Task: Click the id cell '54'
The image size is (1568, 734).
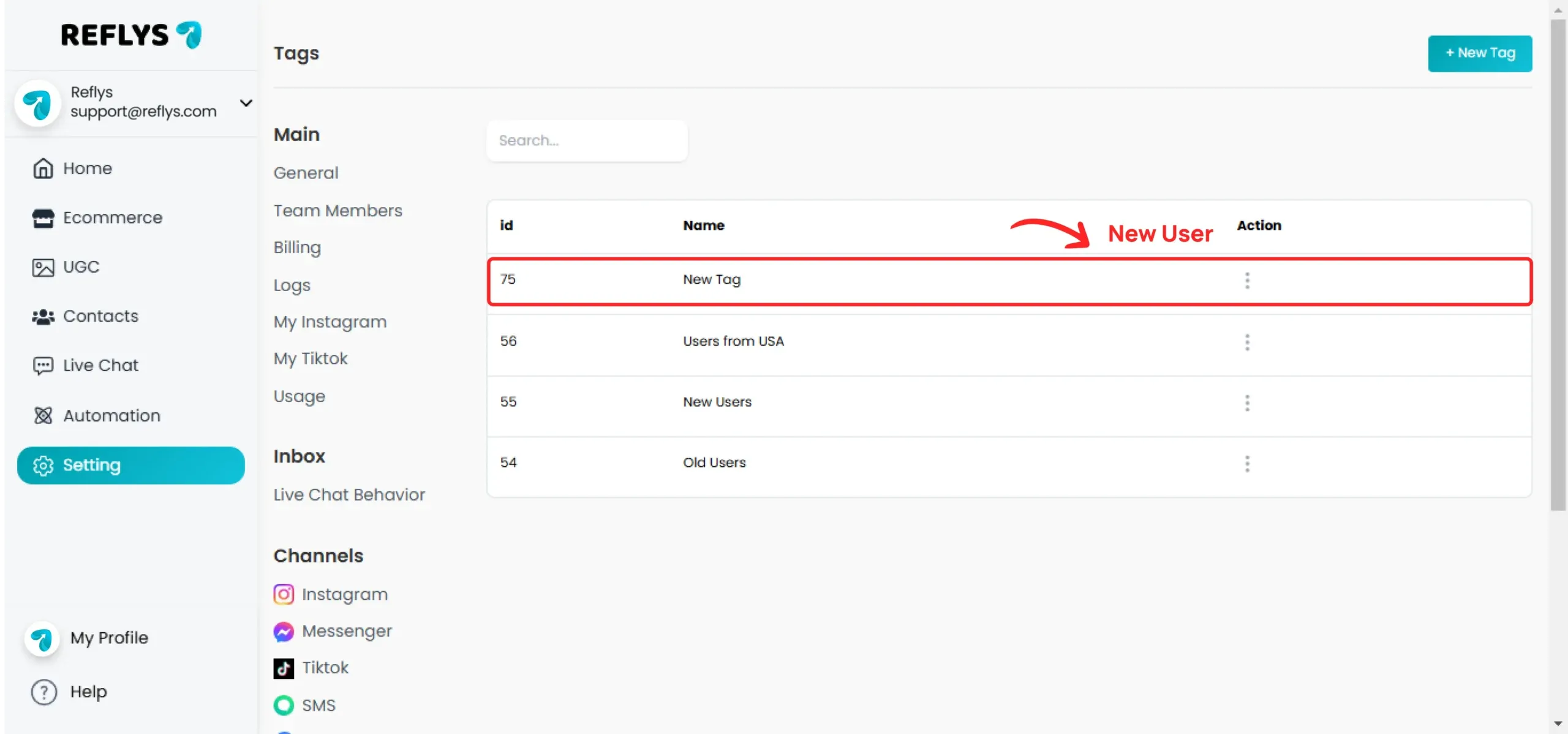Action: pos(508,463)
